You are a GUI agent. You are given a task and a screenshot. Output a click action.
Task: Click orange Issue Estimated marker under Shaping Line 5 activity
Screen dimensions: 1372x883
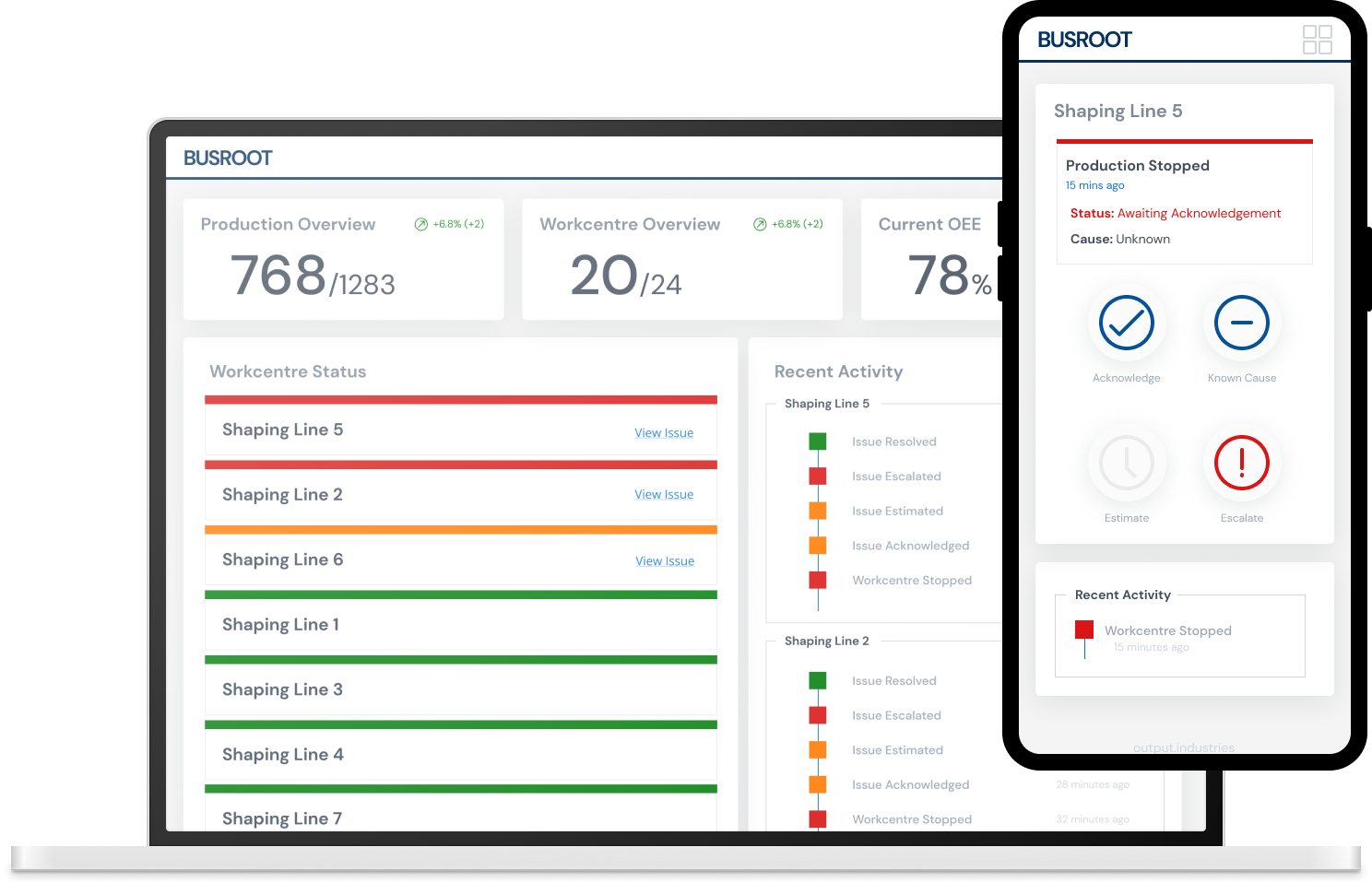818,511
